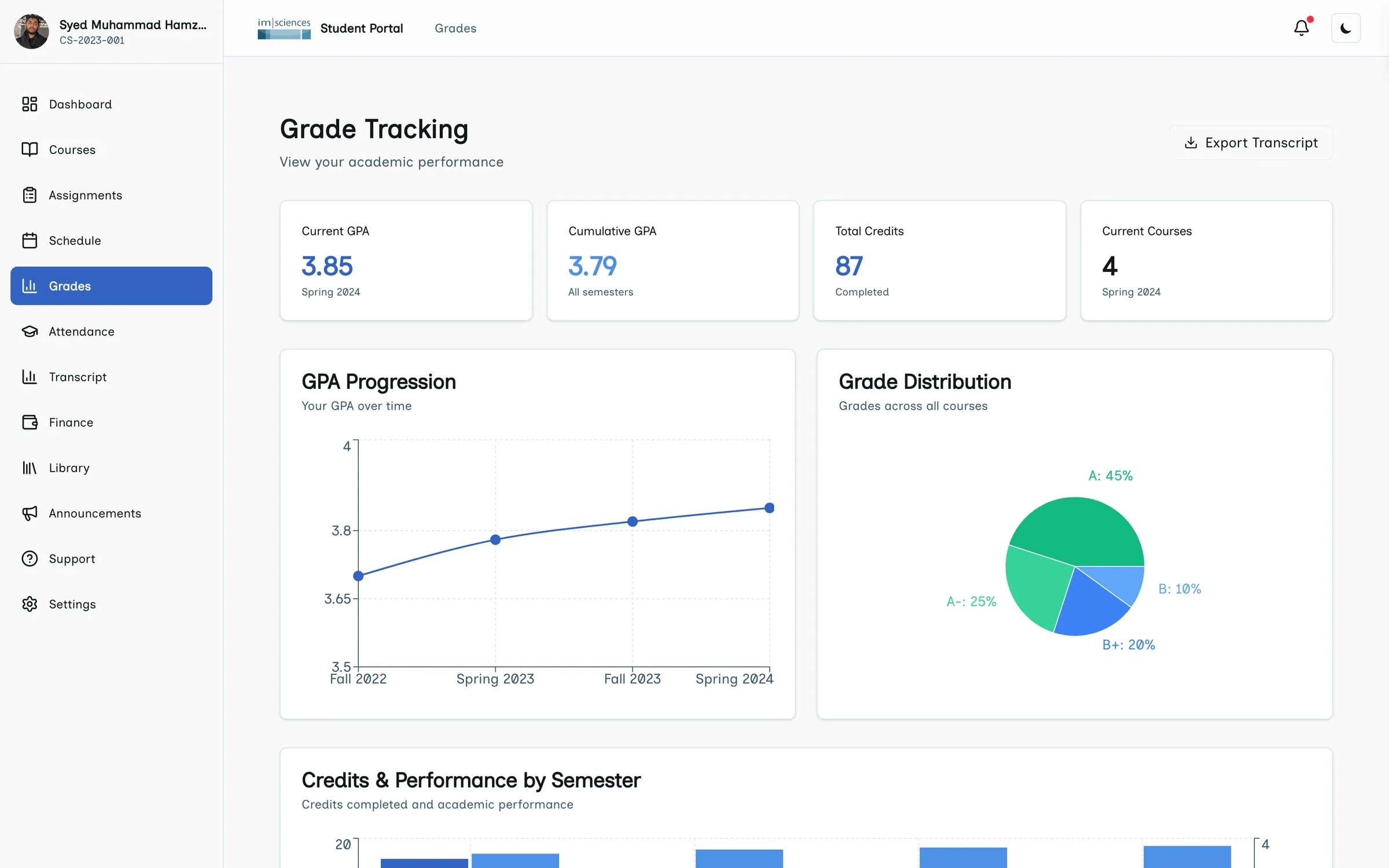Open Settings from sidebar
The height and width of the screenshot is (868, 1389).
111,604
